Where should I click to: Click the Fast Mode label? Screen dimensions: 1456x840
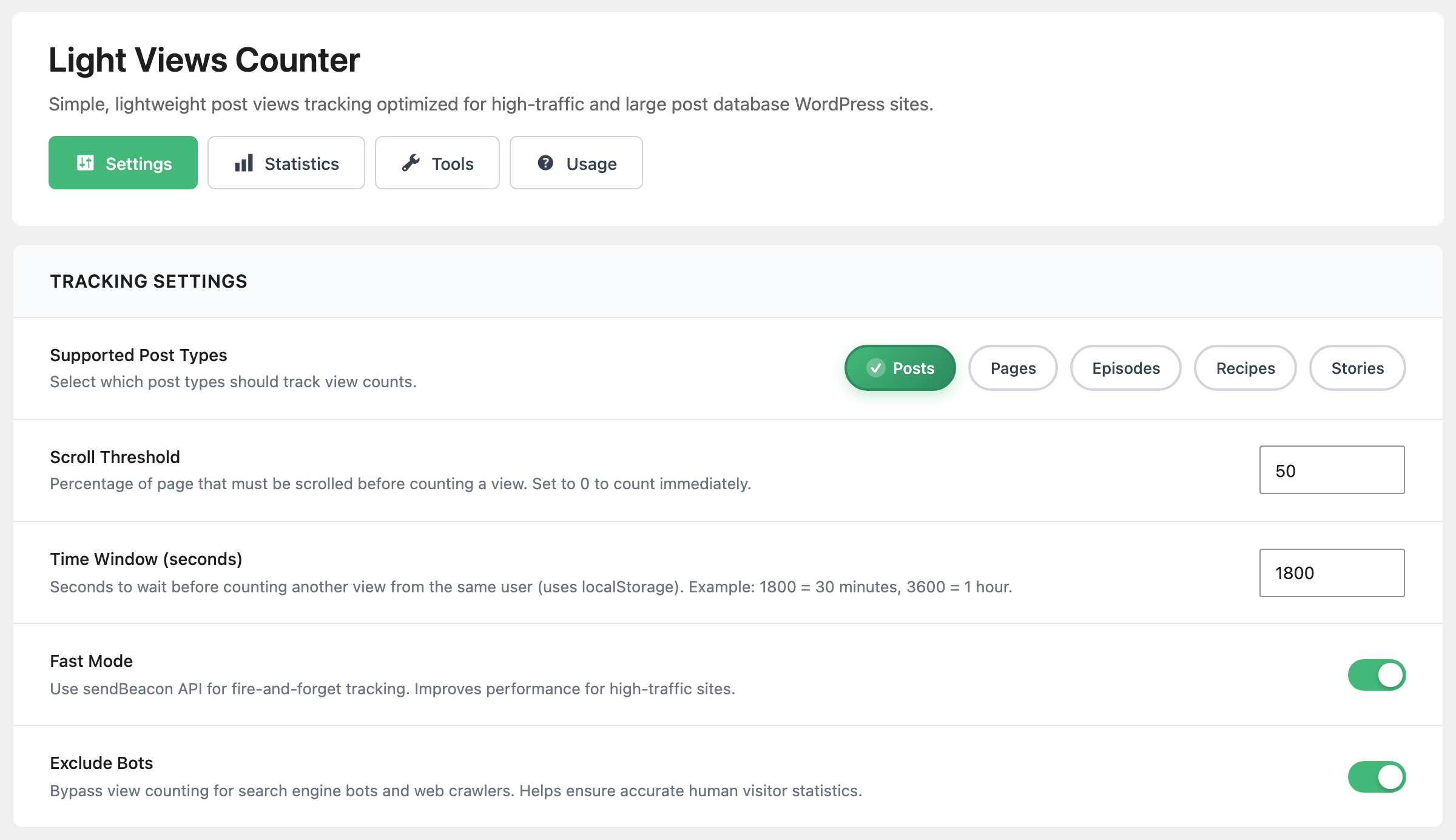[91, 661]
